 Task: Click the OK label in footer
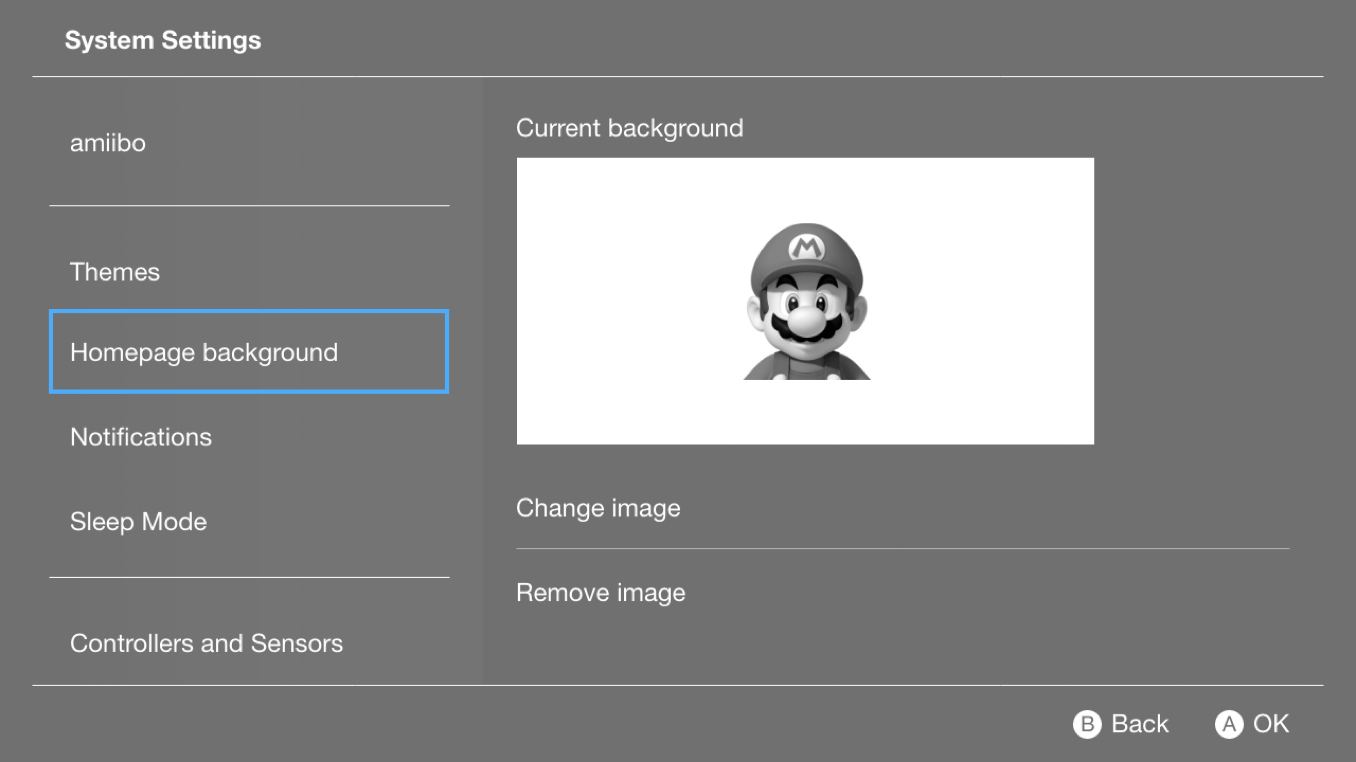(1271, 724)
